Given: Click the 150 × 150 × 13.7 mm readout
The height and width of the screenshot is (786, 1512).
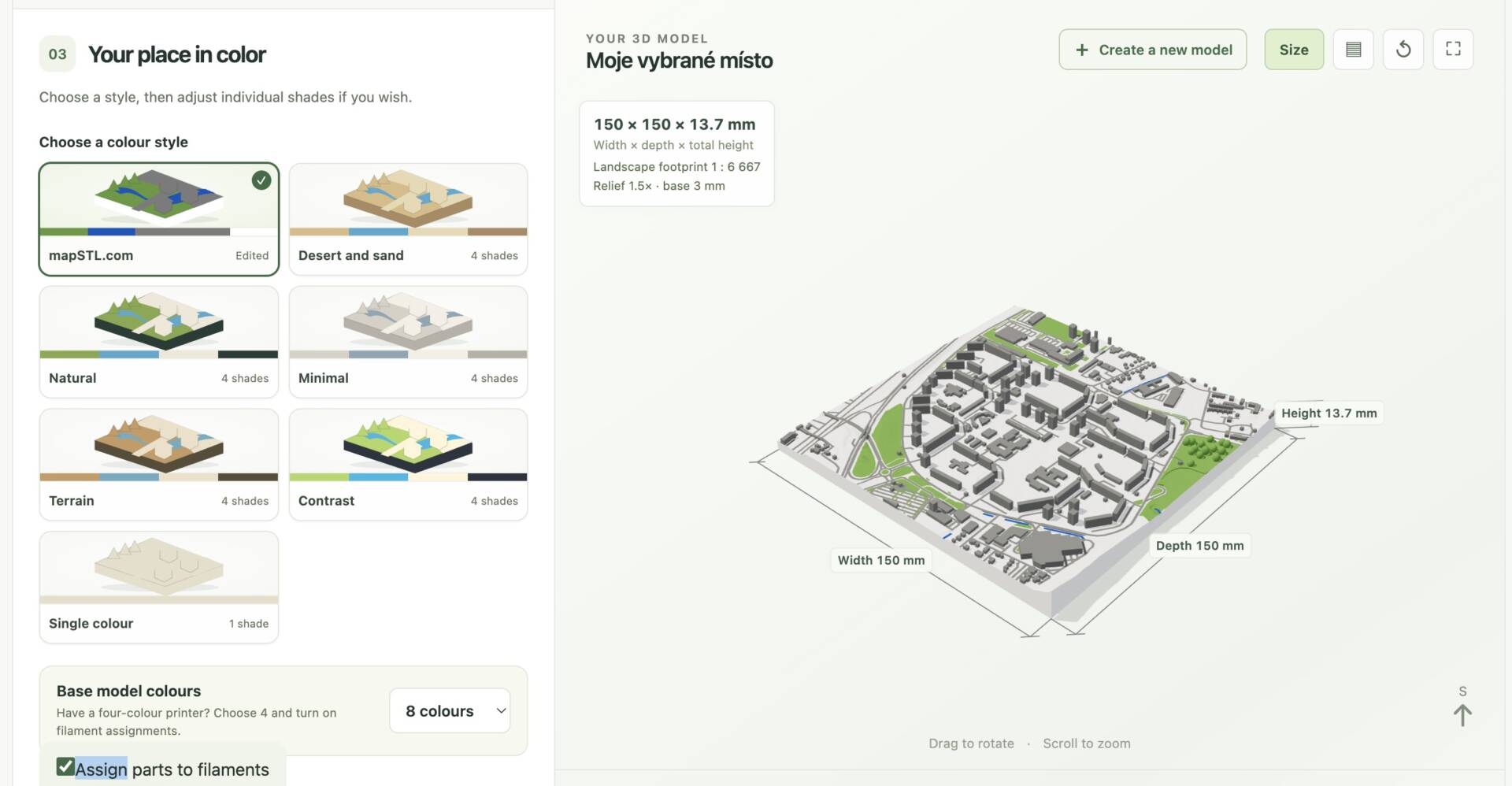Looking at the screenshot, I should pos(674,124).
